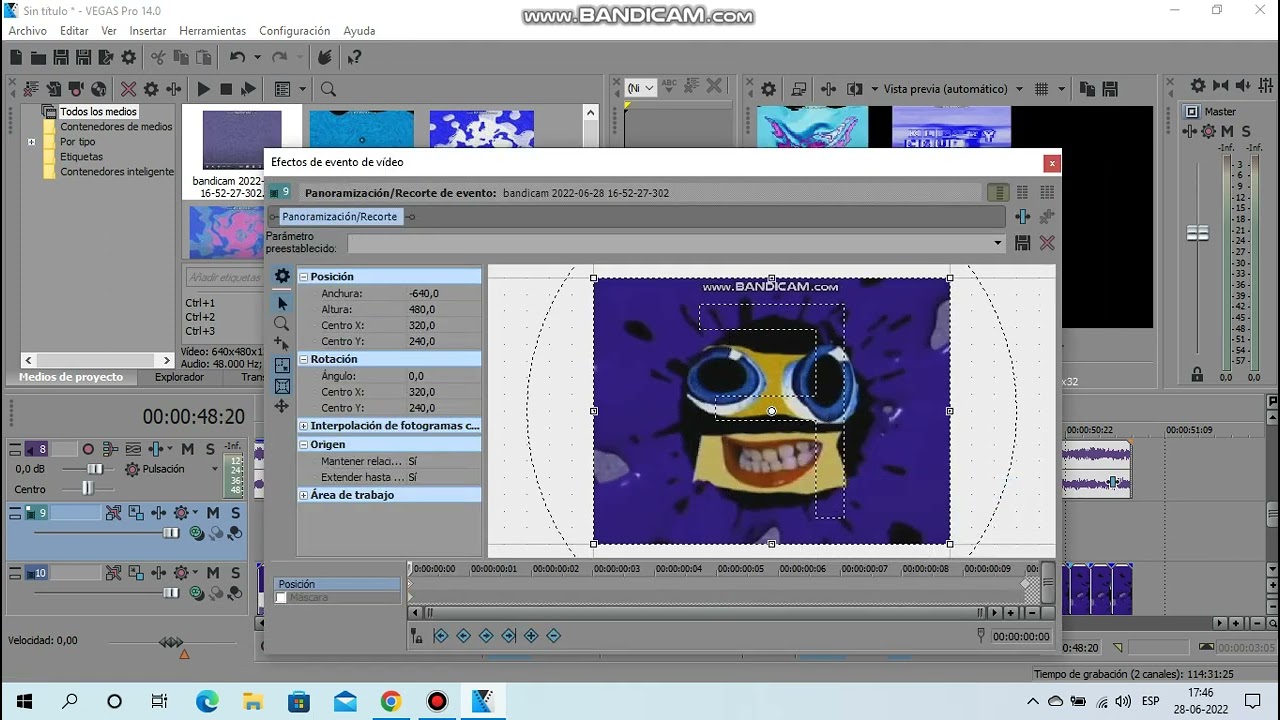This screenshot has height=720, width=1280.
Task: Open the Configuración menu
Action: 295,31
